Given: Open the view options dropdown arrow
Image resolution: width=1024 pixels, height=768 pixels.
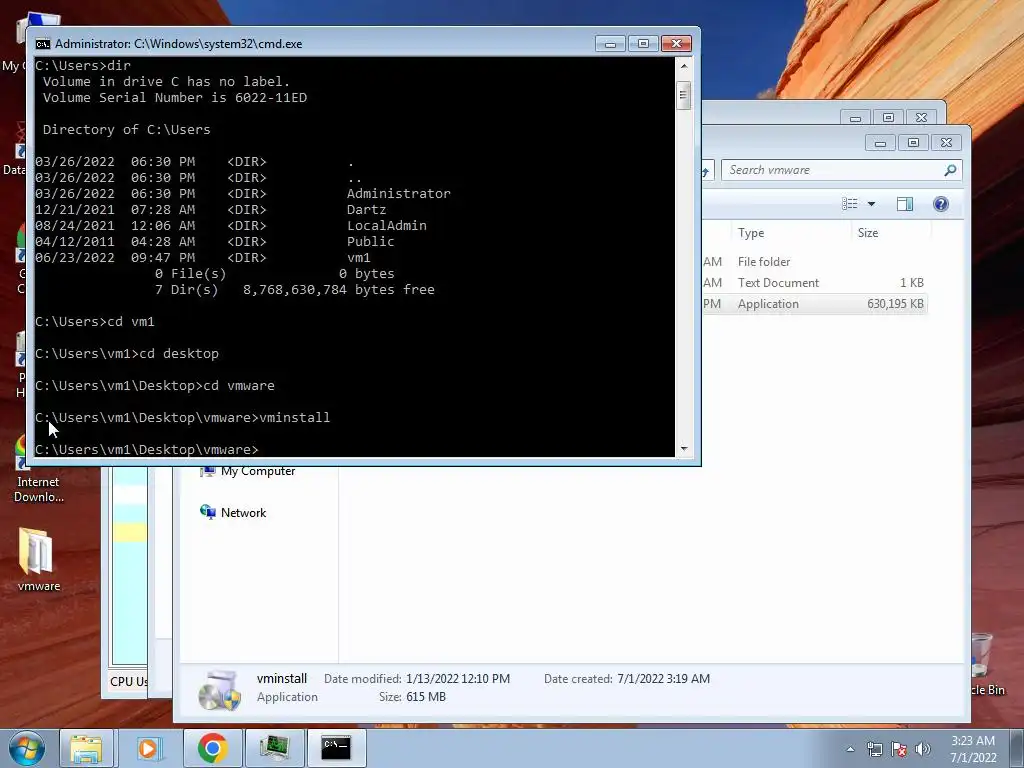Looking at the screenshot, I should (871, 204).
